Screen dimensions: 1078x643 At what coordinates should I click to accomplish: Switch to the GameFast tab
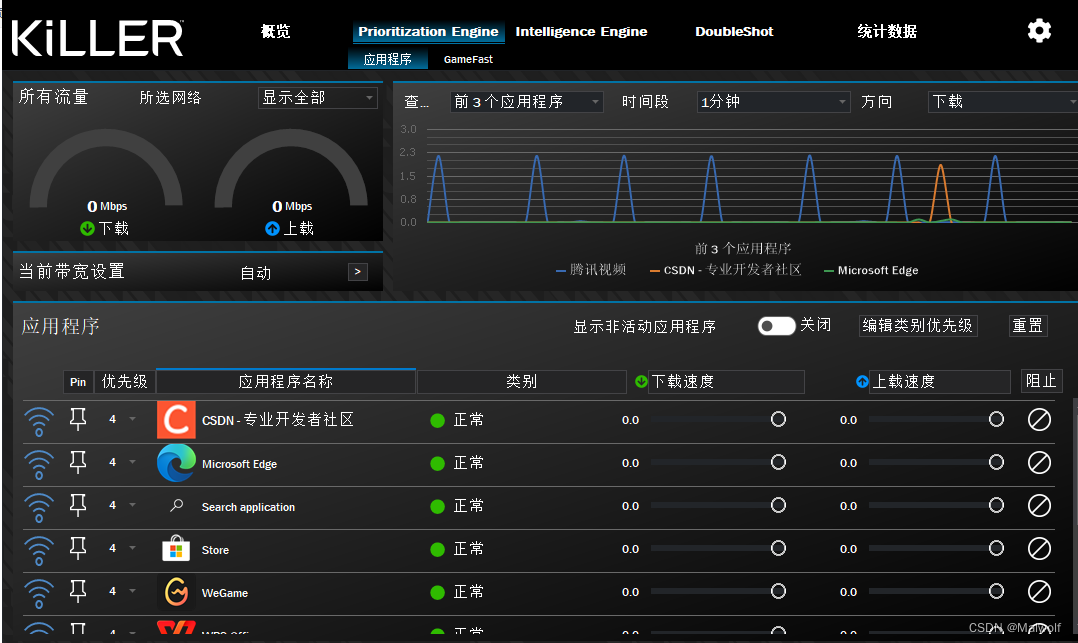(467, 59)
